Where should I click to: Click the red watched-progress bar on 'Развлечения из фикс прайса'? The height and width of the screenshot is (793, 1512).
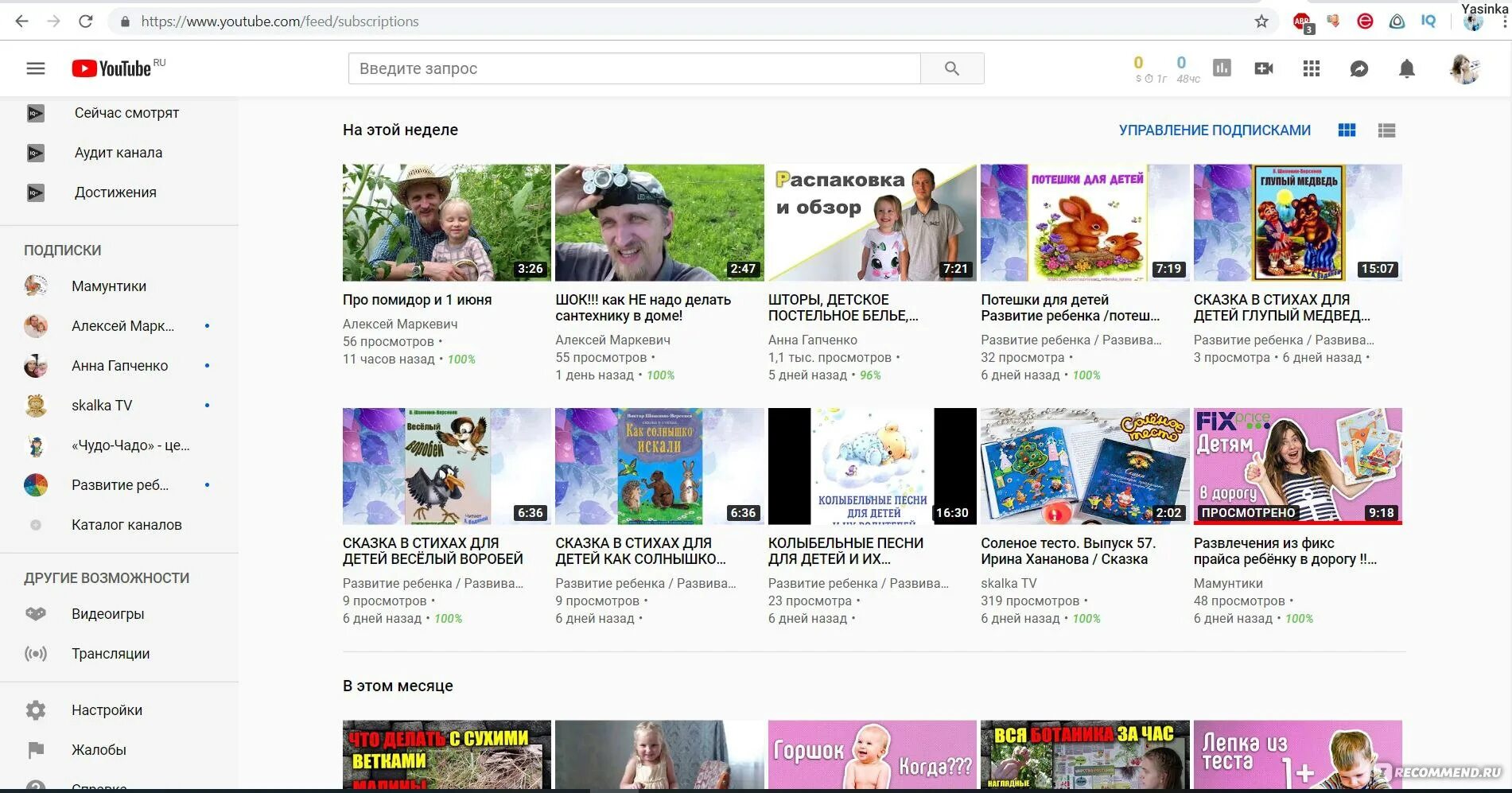(1297, 523)
